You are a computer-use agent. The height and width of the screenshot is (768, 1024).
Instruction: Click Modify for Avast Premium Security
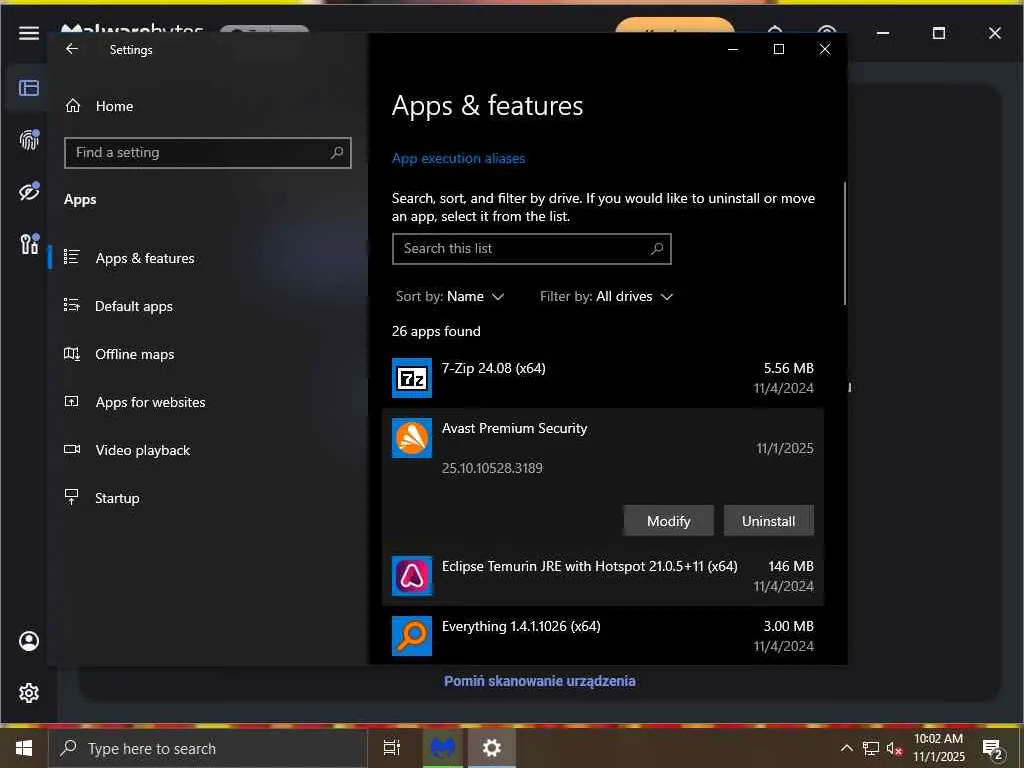click(668, 520)
